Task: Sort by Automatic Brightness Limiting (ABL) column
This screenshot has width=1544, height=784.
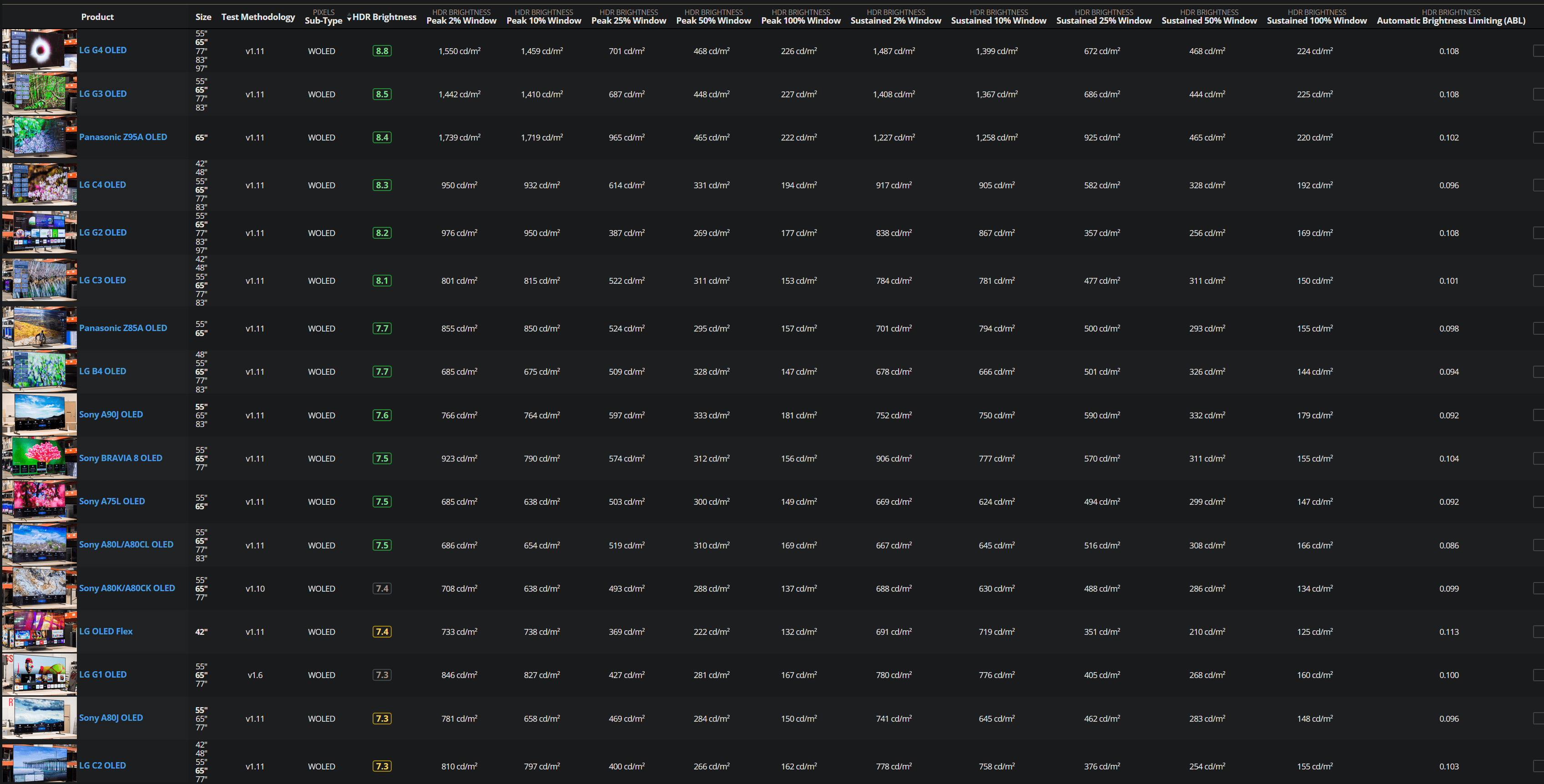Action: pos(1451,17)
